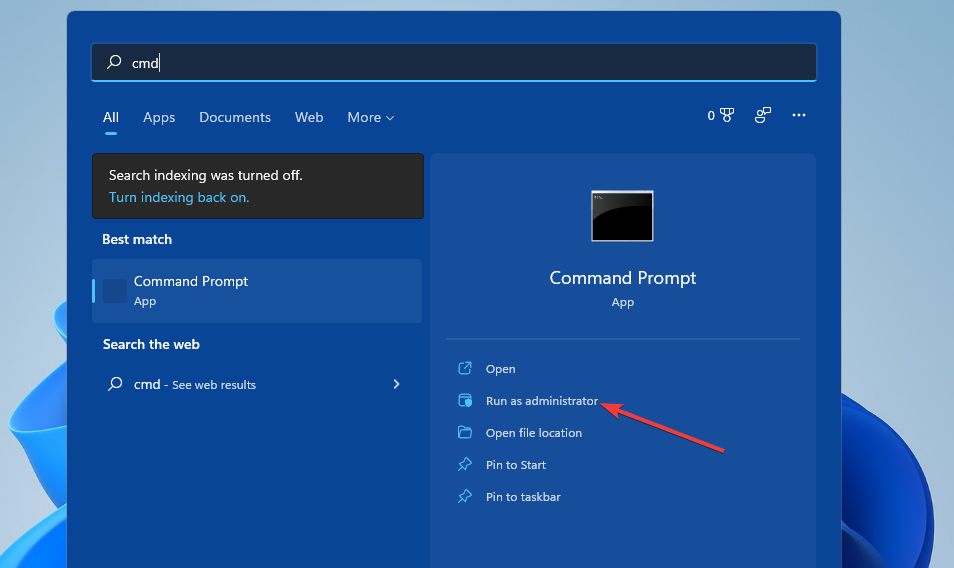Choose Pin to Start

(515, 465)
